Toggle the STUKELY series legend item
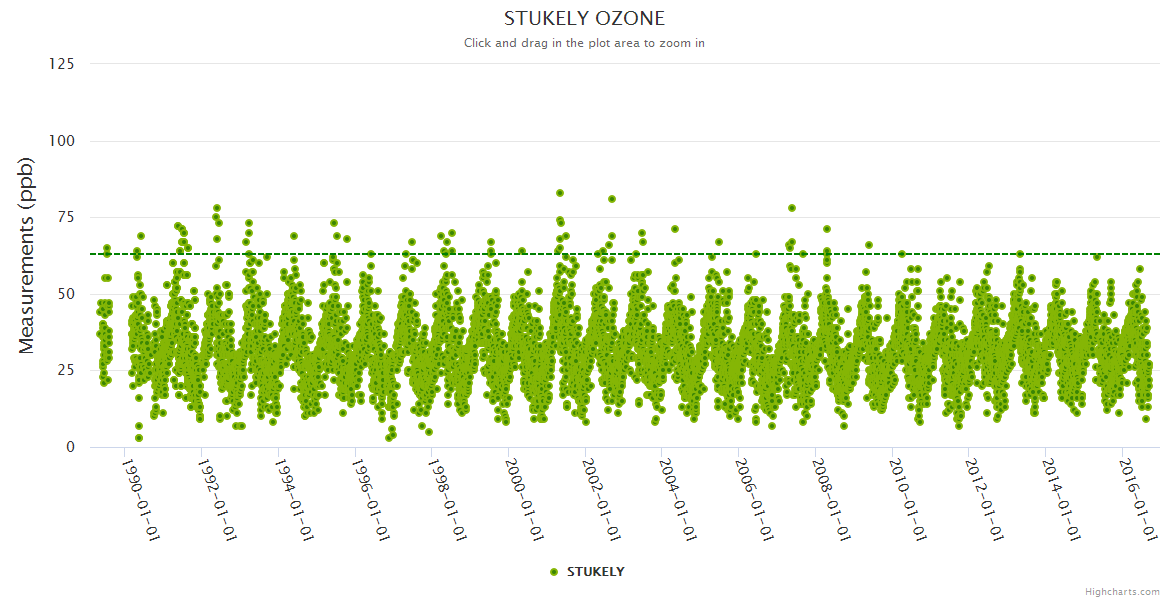This screenshot has width=1170, height=600. 595,572
